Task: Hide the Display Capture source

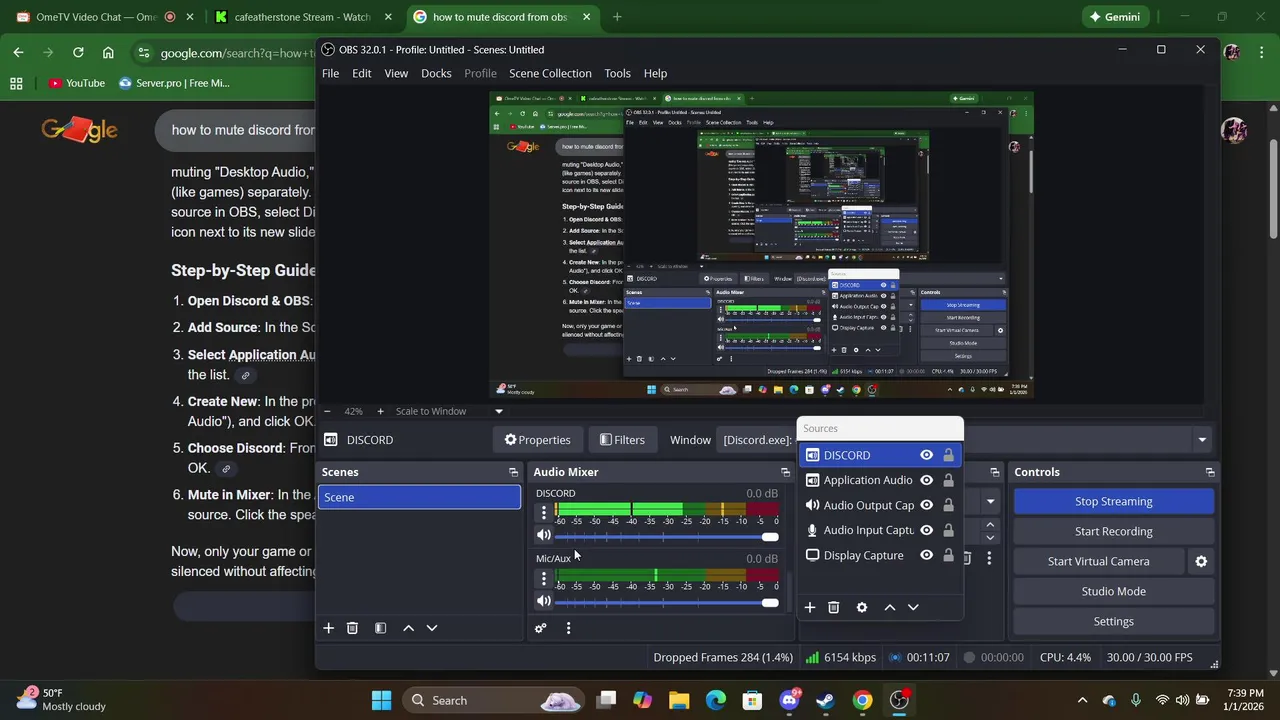Action: (926, 555)
